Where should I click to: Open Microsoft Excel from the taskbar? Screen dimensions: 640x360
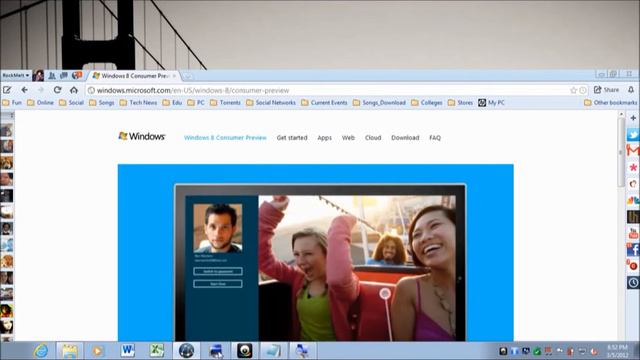pos(157,351)
